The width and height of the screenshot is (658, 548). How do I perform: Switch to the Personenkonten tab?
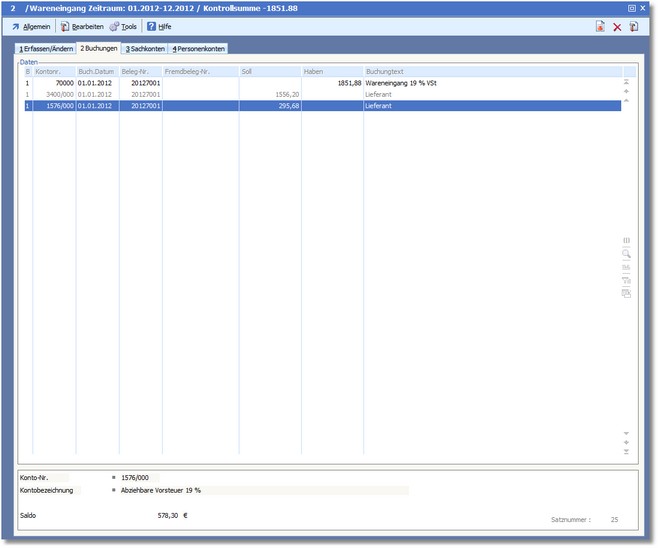(198, 48)
